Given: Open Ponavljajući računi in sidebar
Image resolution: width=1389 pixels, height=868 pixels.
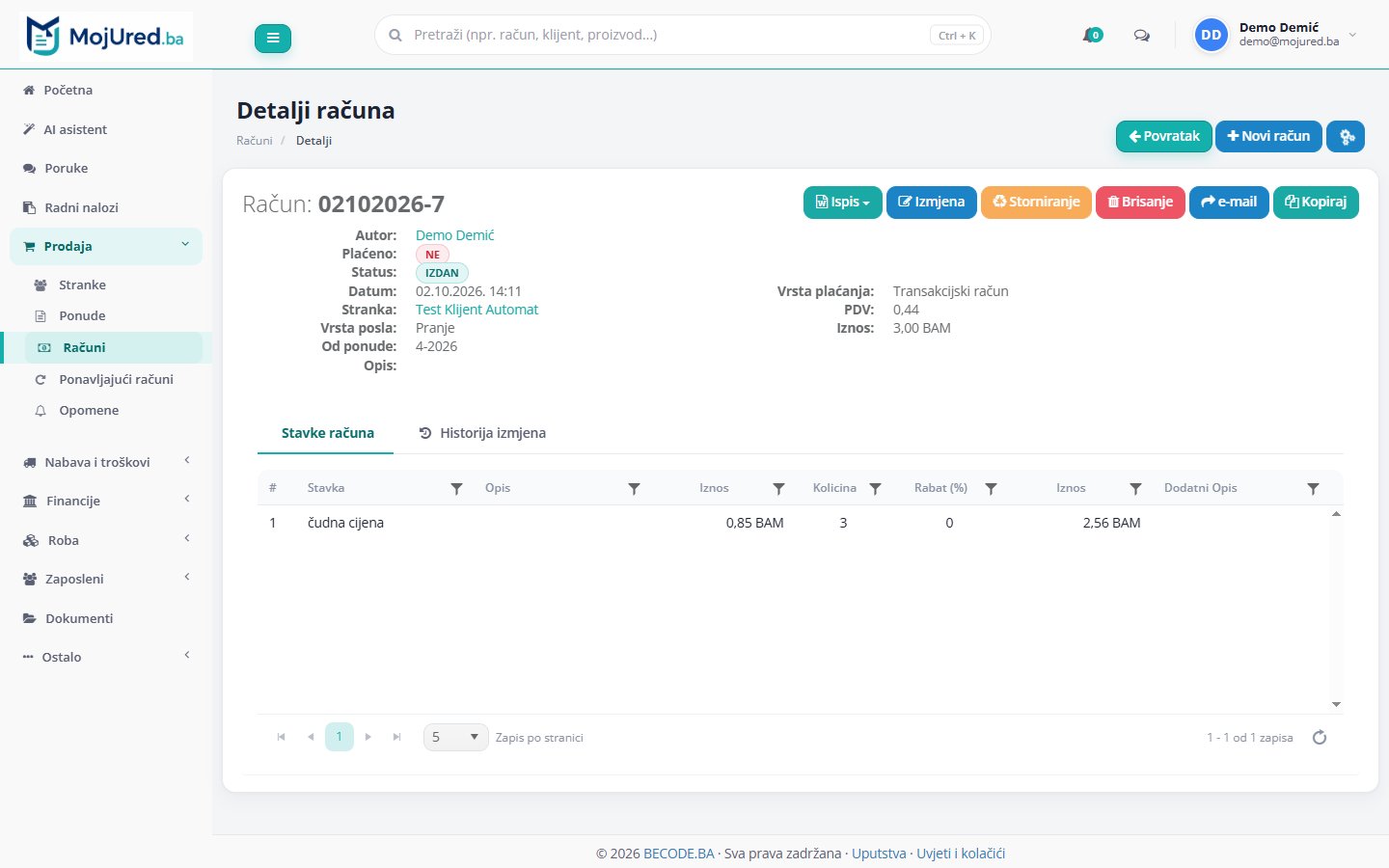Looking at the screenshot, I should click(x=116, y=379).
